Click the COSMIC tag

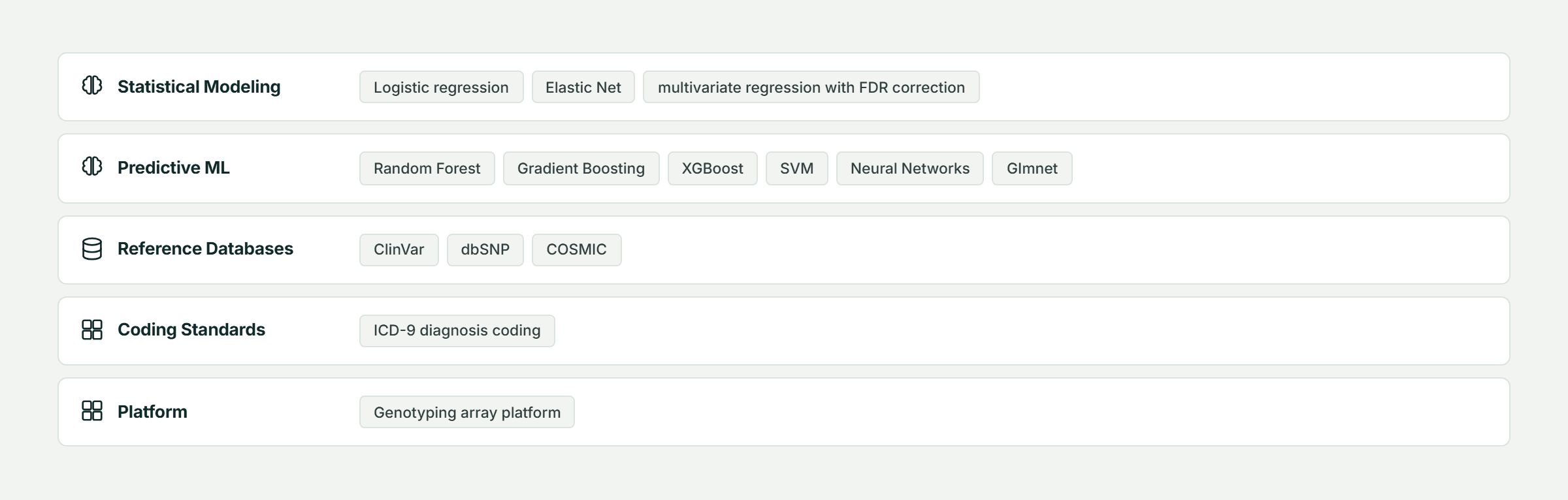point(576,249)
